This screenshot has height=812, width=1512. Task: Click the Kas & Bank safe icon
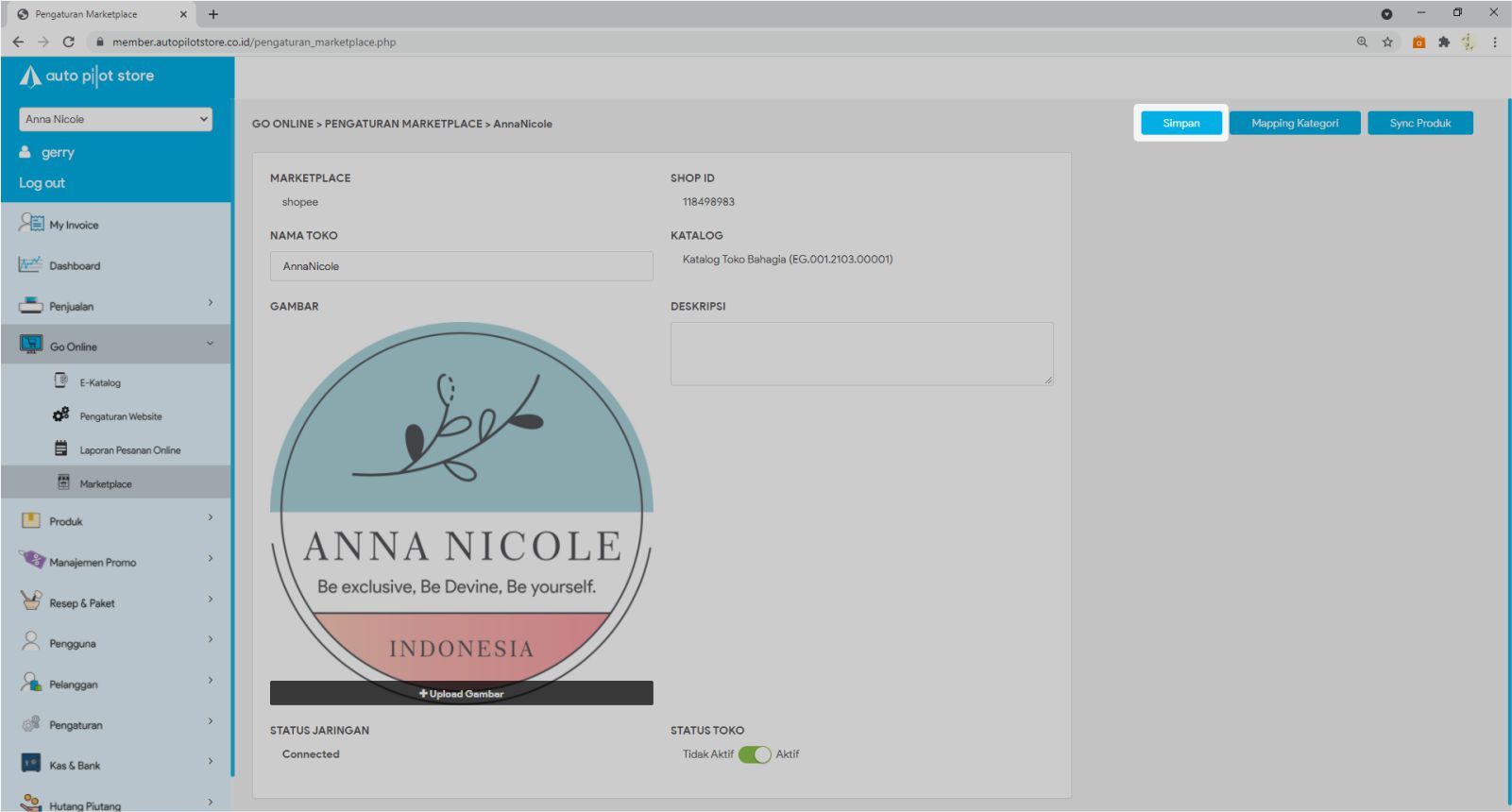click(31, 764)
